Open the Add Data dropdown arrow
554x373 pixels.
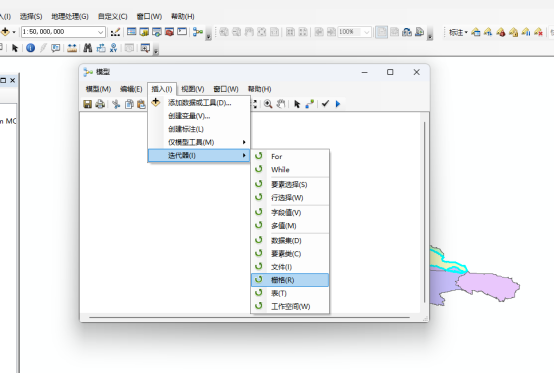click(x=14, y=32)
